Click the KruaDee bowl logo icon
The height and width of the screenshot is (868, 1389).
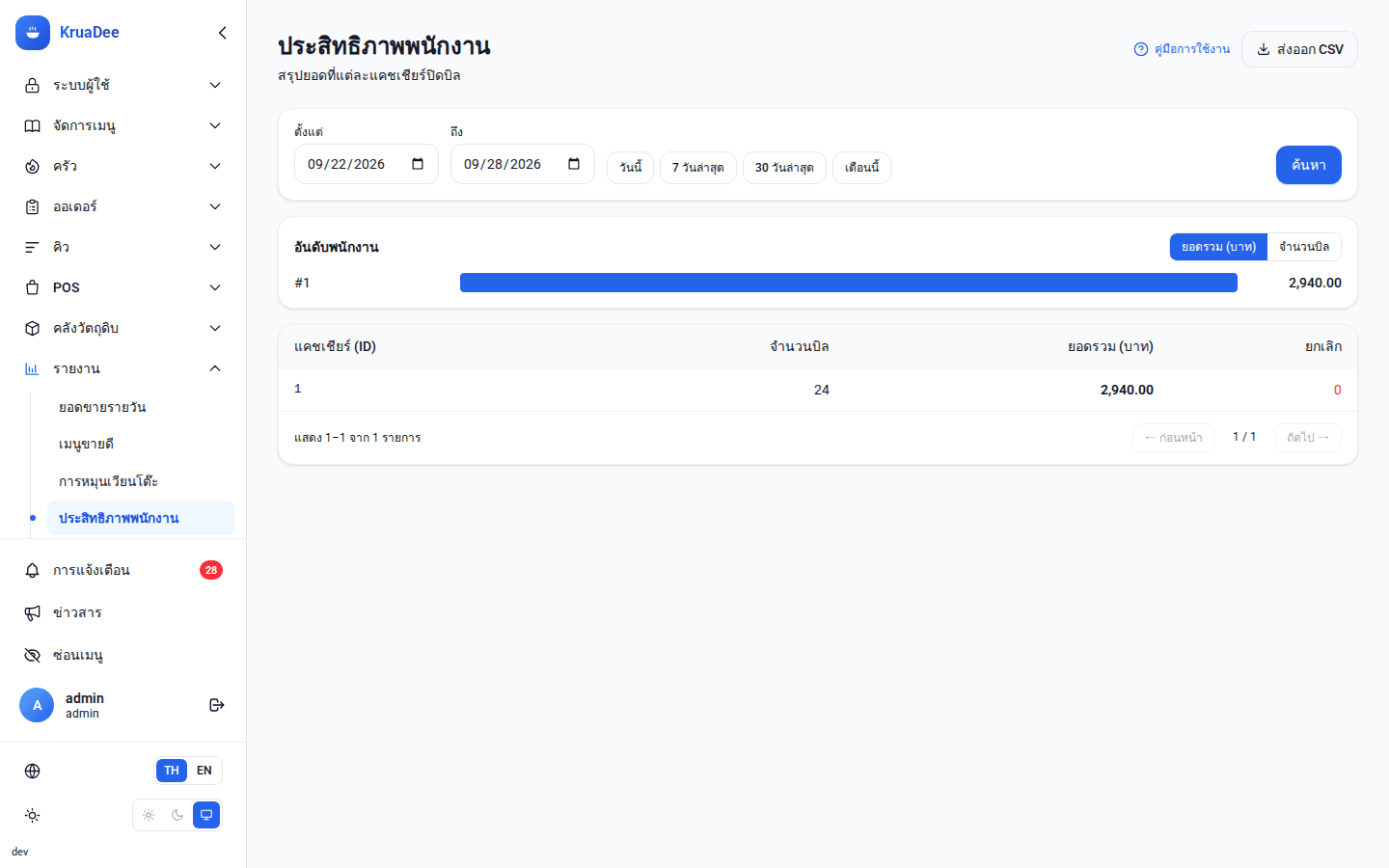click(33, 33)
